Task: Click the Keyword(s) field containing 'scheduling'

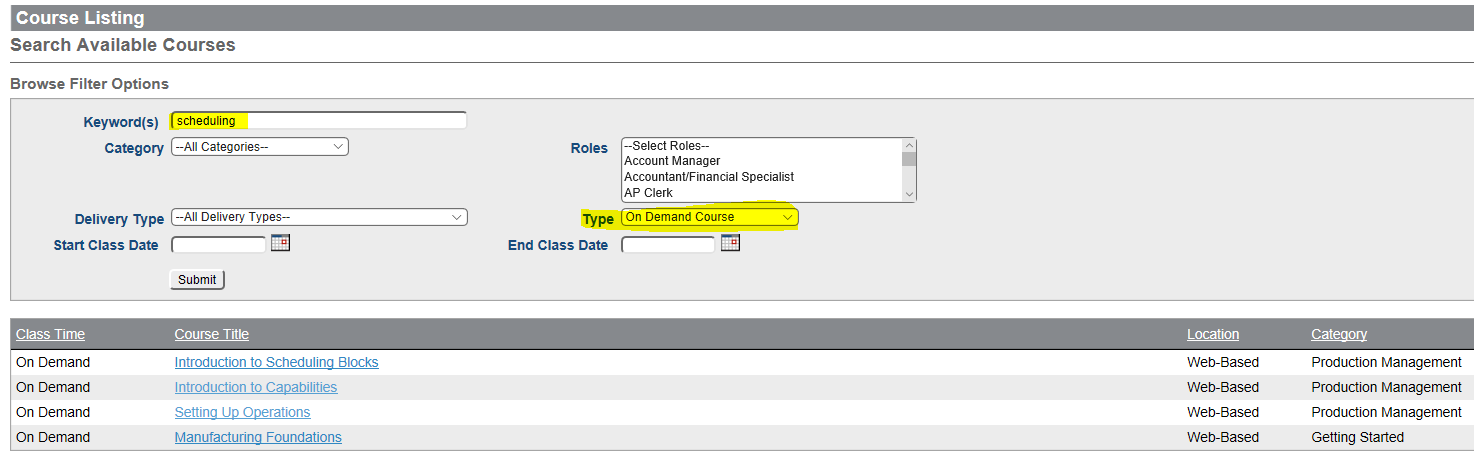Action: pos(319,121)
